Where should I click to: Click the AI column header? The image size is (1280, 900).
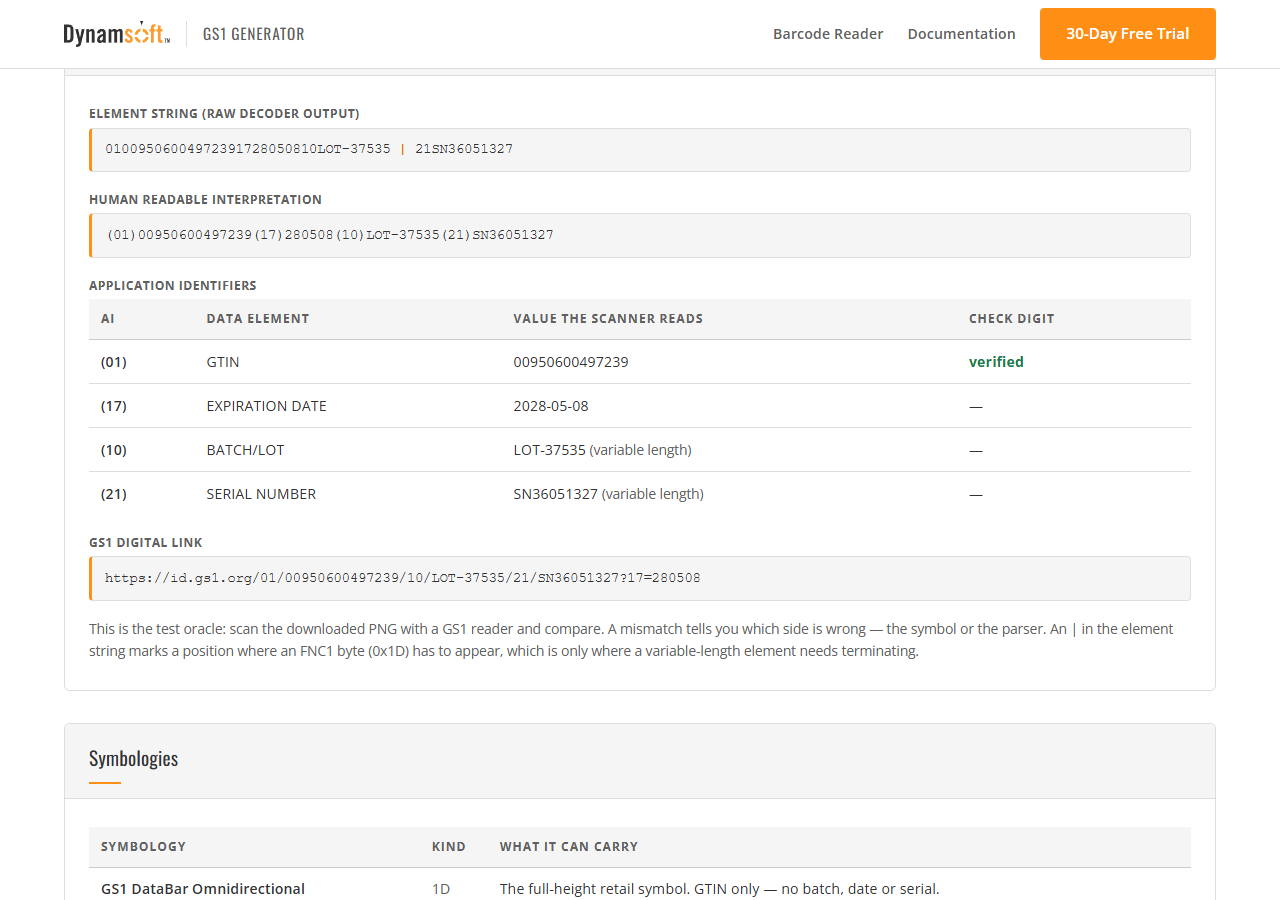108,319
